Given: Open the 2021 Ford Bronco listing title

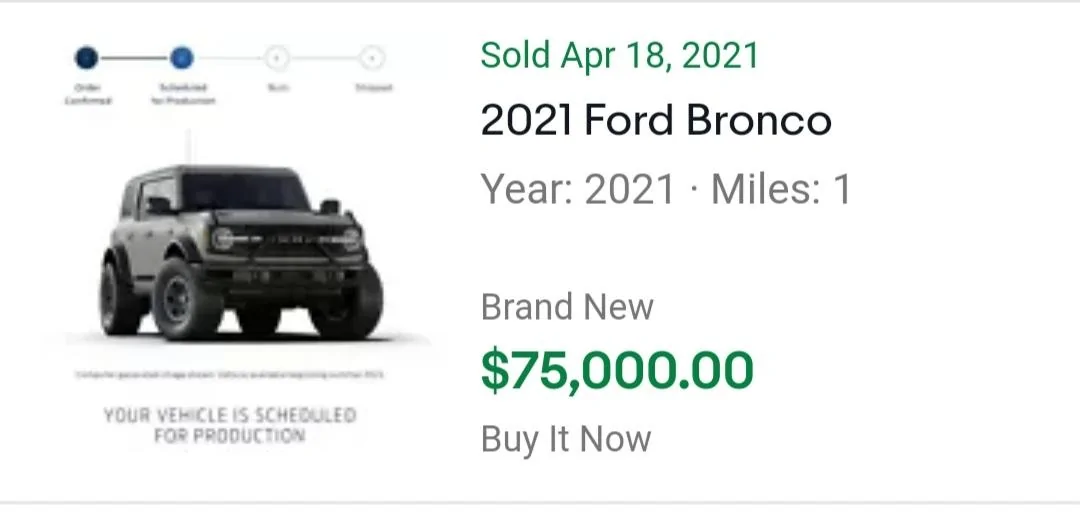Looking at the screenshot, I should click(656, 121).
